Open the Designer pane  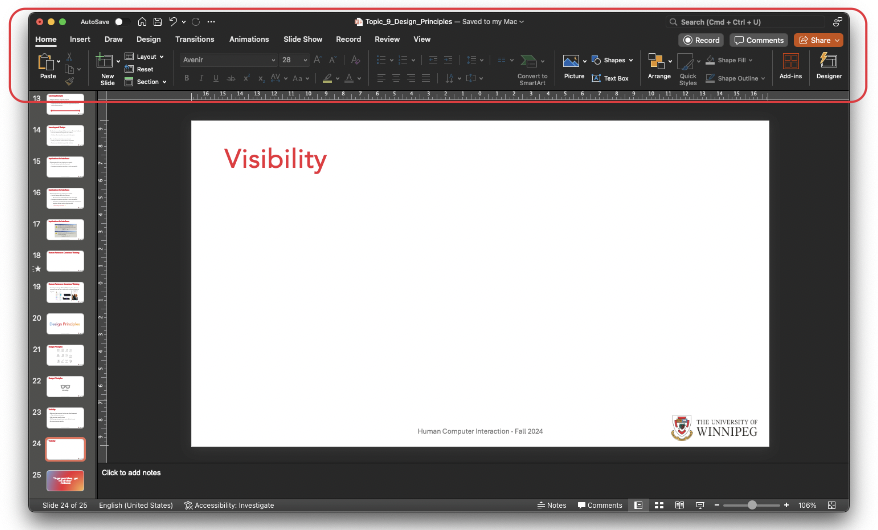tap(828, 63)
